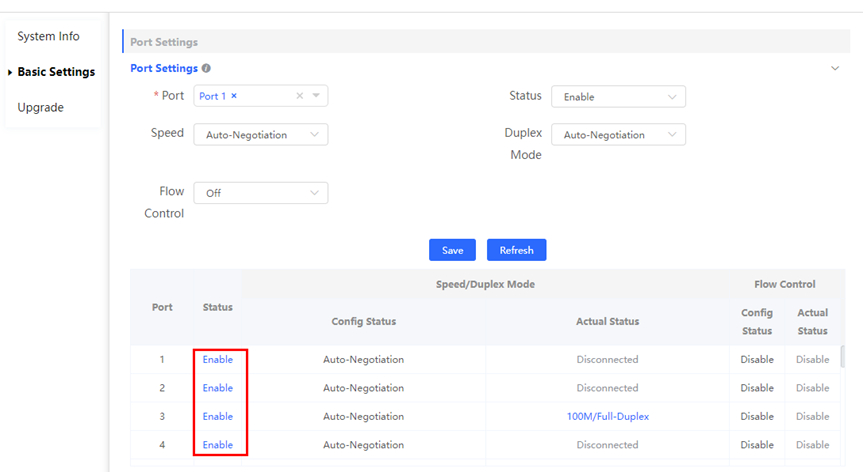Click the Enable status for port 3
The image size is (863, 472).
(217, 416)
